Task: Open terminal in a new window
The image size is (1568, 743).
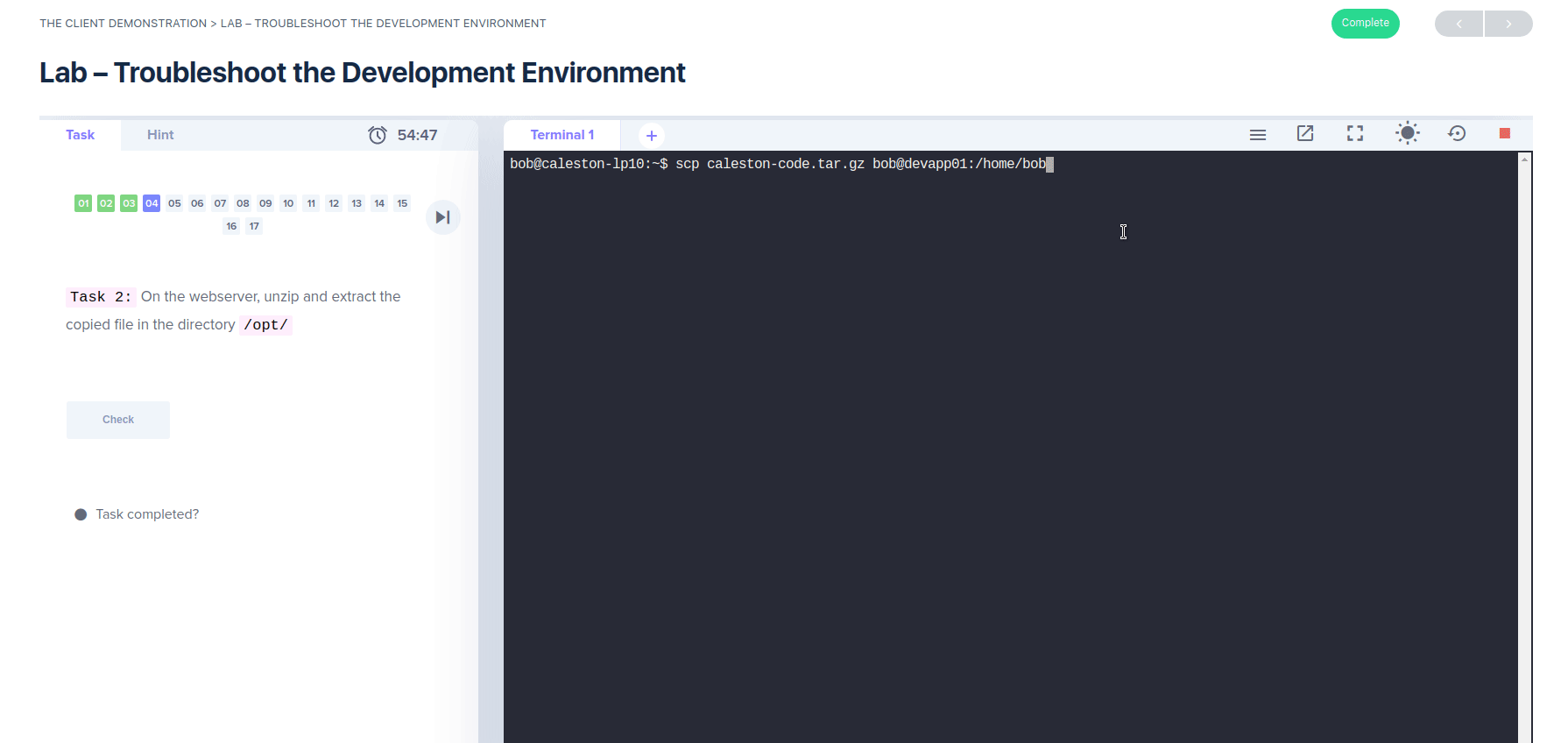Action: [x=1305, y=133]
